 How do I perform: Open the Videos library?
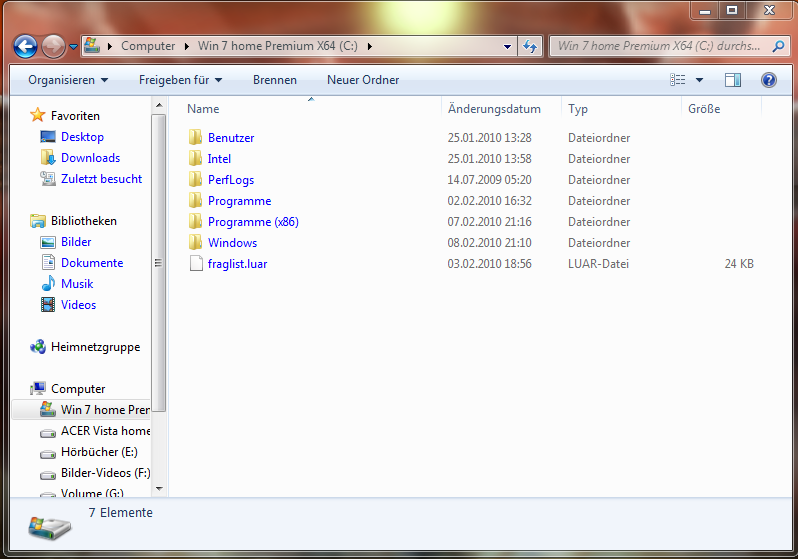(78, 304)
